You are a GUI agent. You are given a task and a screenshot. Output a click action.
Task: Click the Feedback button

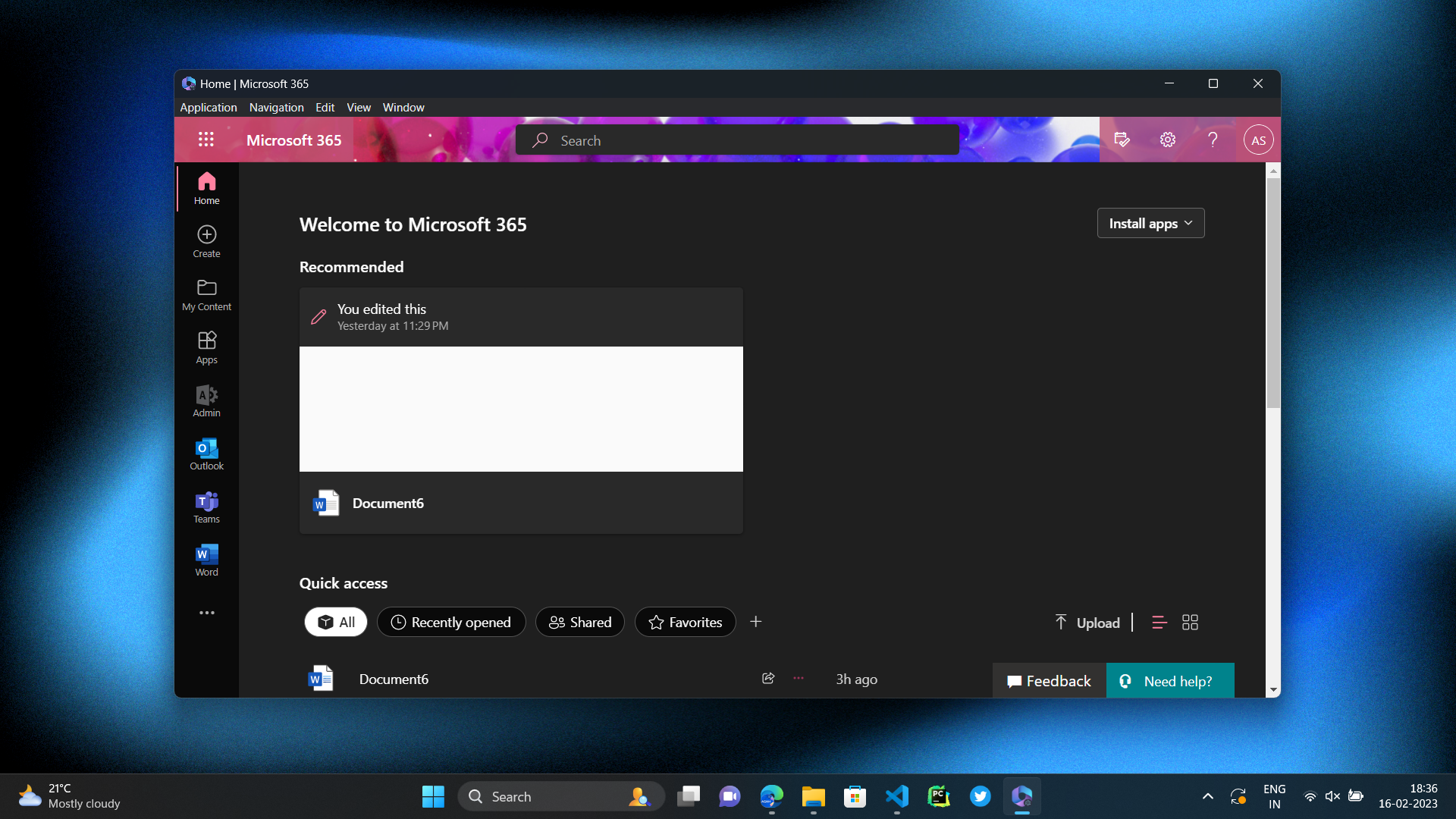pyautogui.click(x=1050, y=681)
